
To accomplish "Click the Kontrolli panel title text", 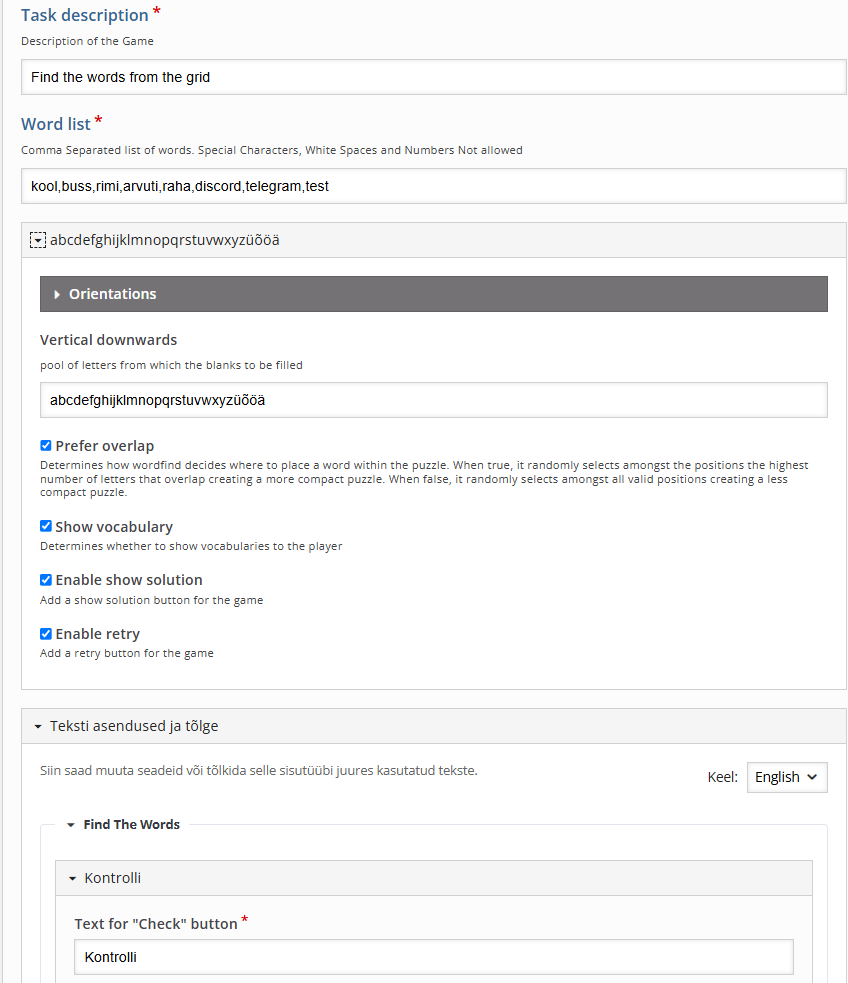I will [x=112, y=878].
